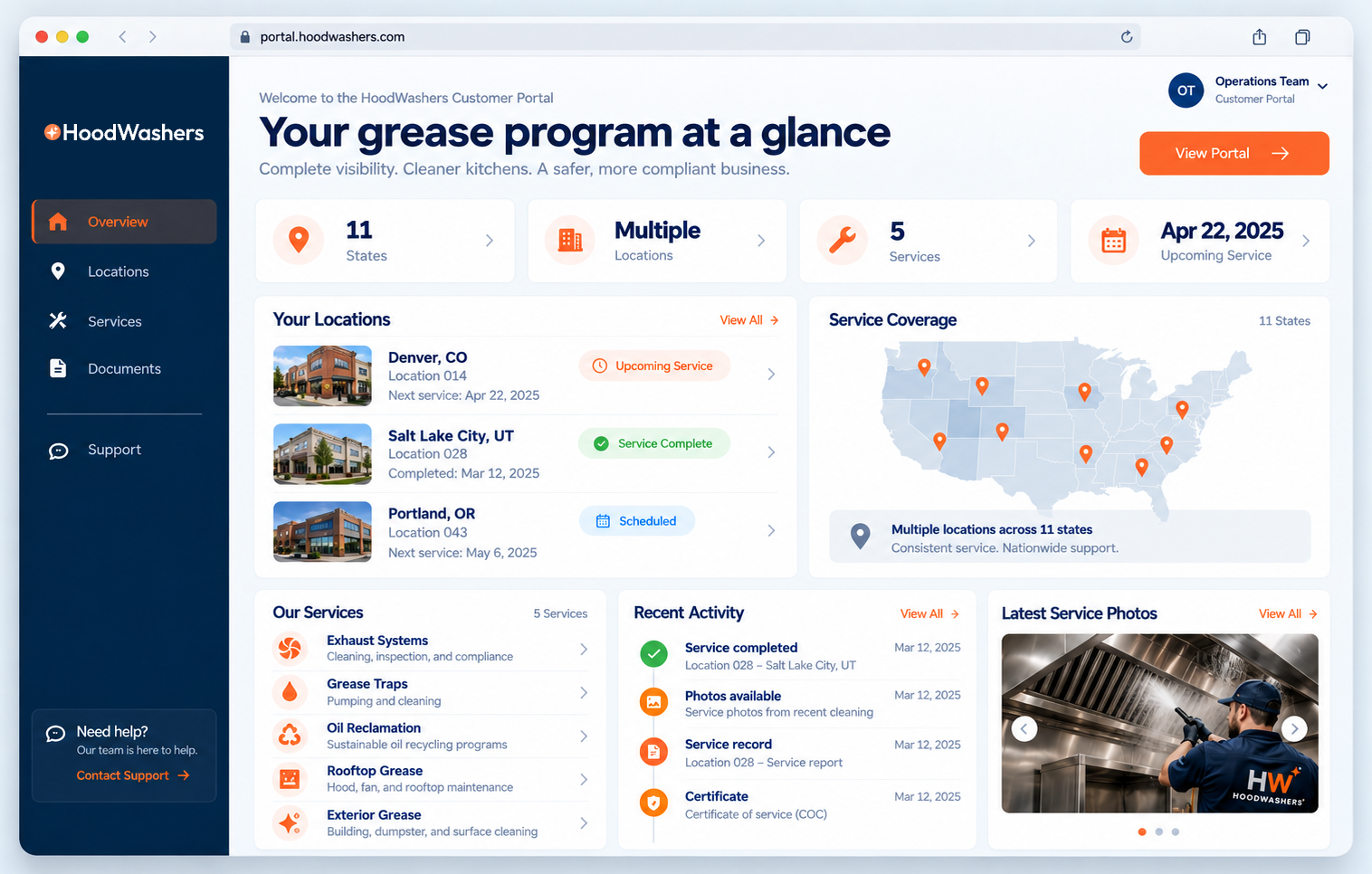Click the Grease Traps droplet icon
The width and height of the screenshot is (1372, 874).
(x=290, y=692)
